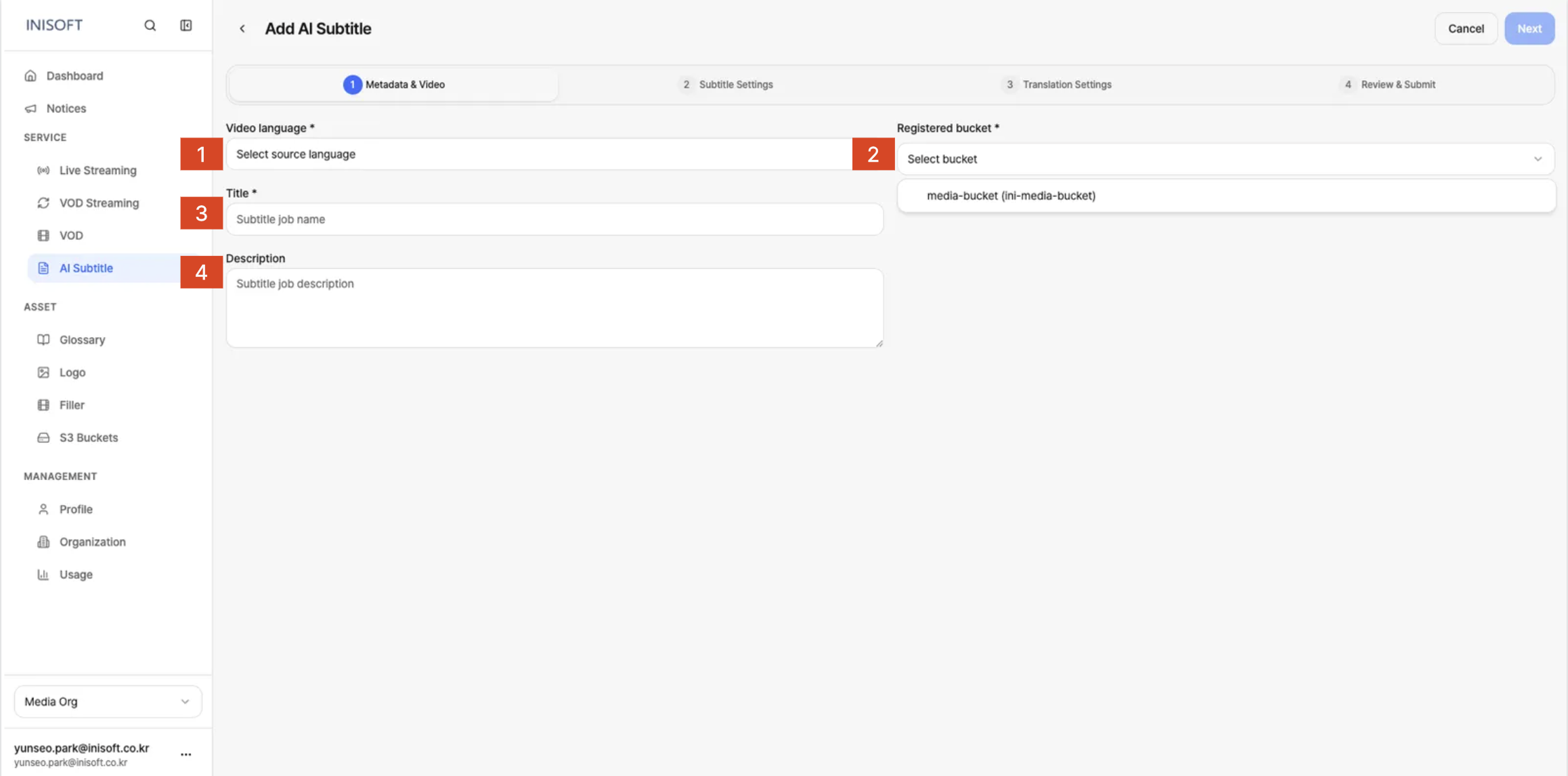Collapse the sidebar panel icon
The width and height of the screenshot is (1568, 776).
186,26
